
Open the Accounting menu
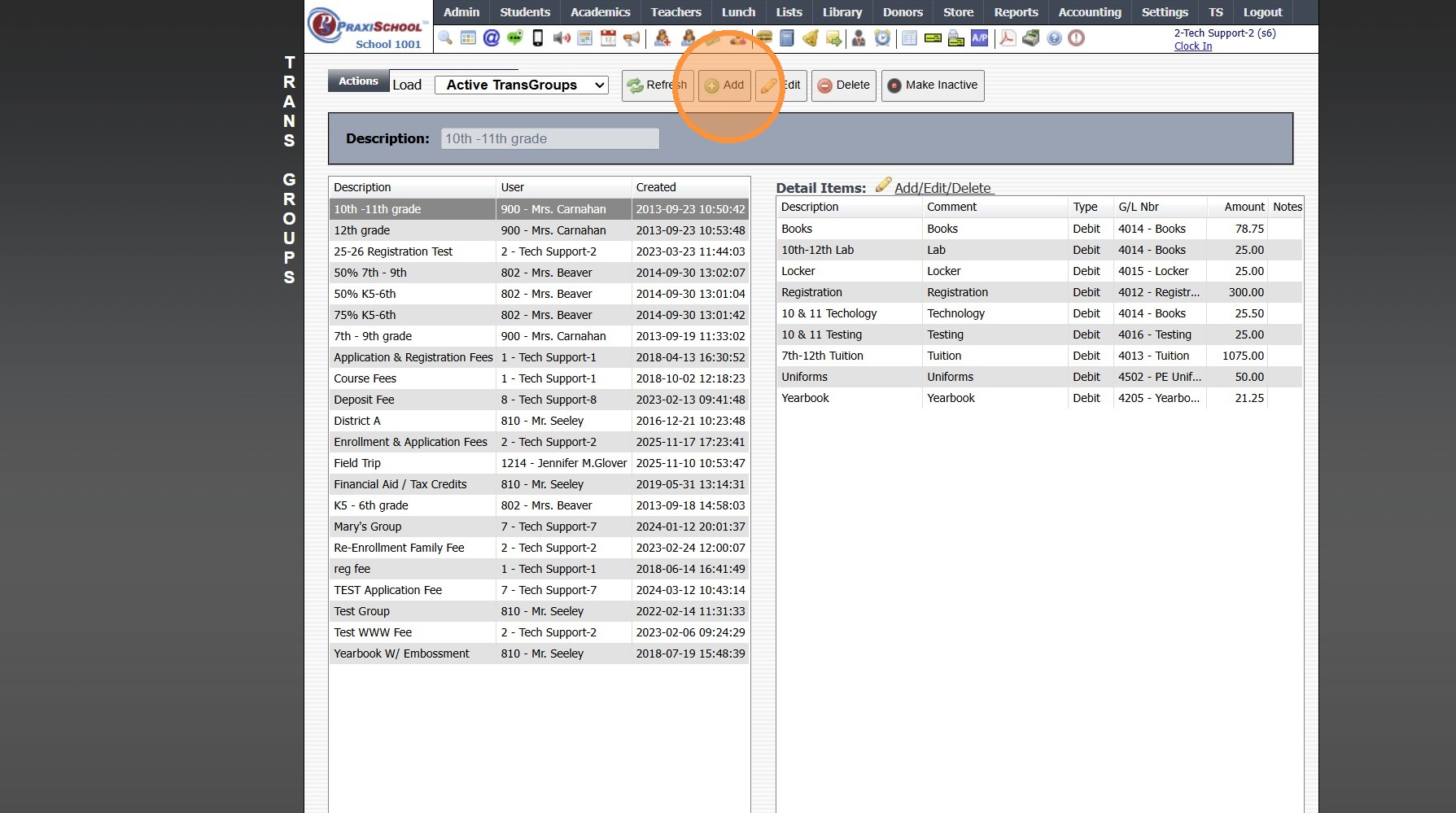[1089, 12]
